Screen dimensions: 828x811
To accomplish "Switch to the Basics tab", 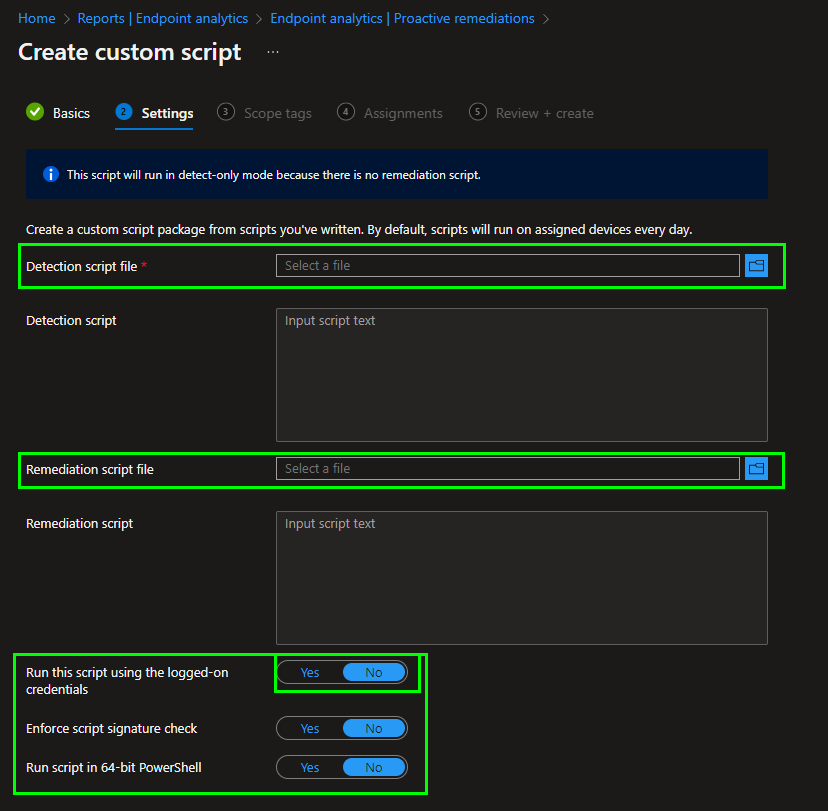I will pos(71,113).
